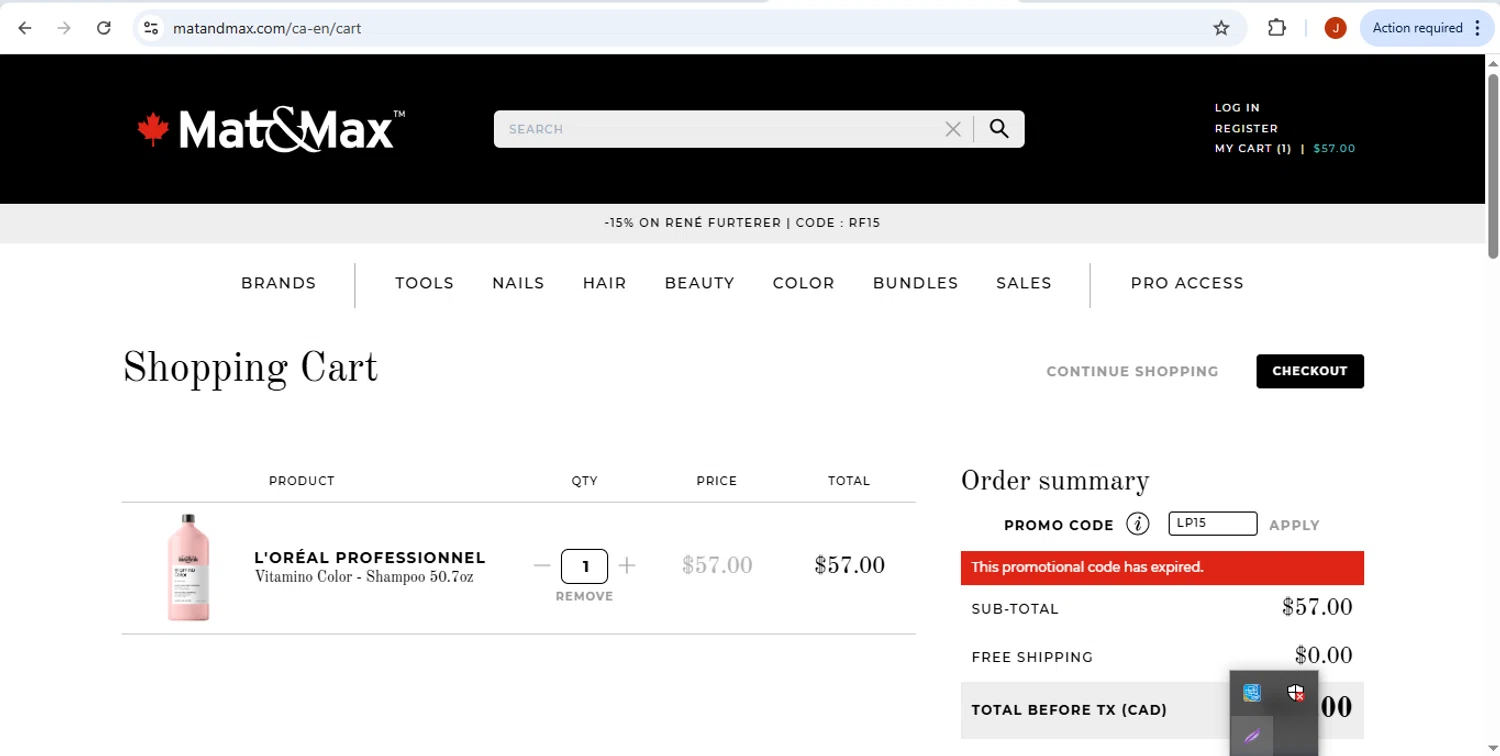Viewport: 1500px width, 756px height.
Task: Open the Tools menu
Action: tap(424, 283)
